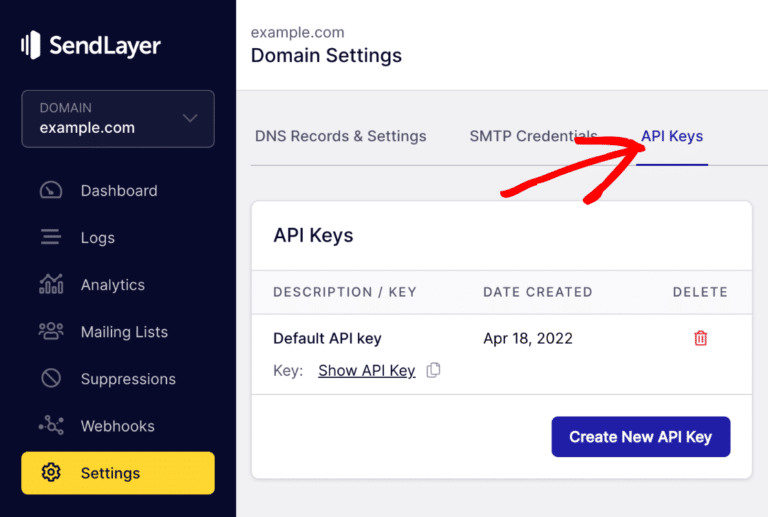
Task: Open the SMTP Credentials tab
Action: (x=533, y=136)
